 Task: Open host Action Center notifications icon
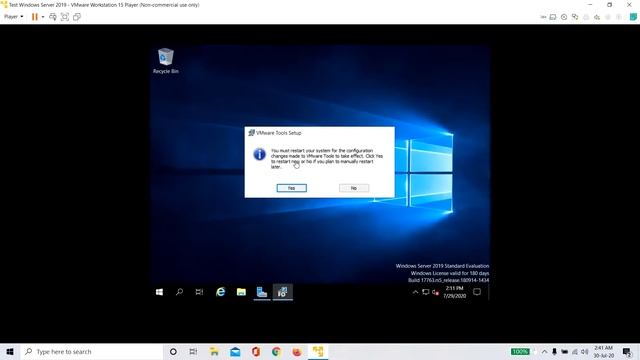click(627, 351)
